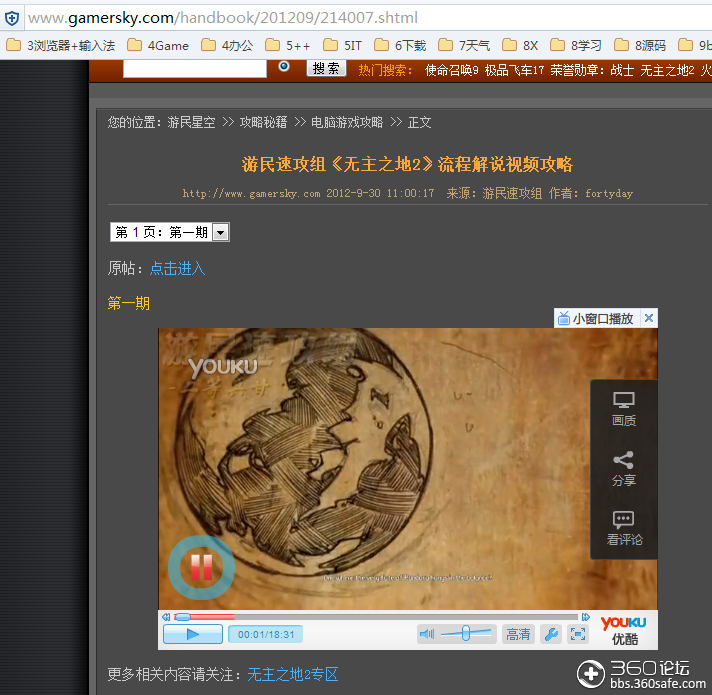The image size is (712, 695).
Task: Click the article title 游民速攻组《无主之地2》流程解说视频攻略
Action: 407,164
